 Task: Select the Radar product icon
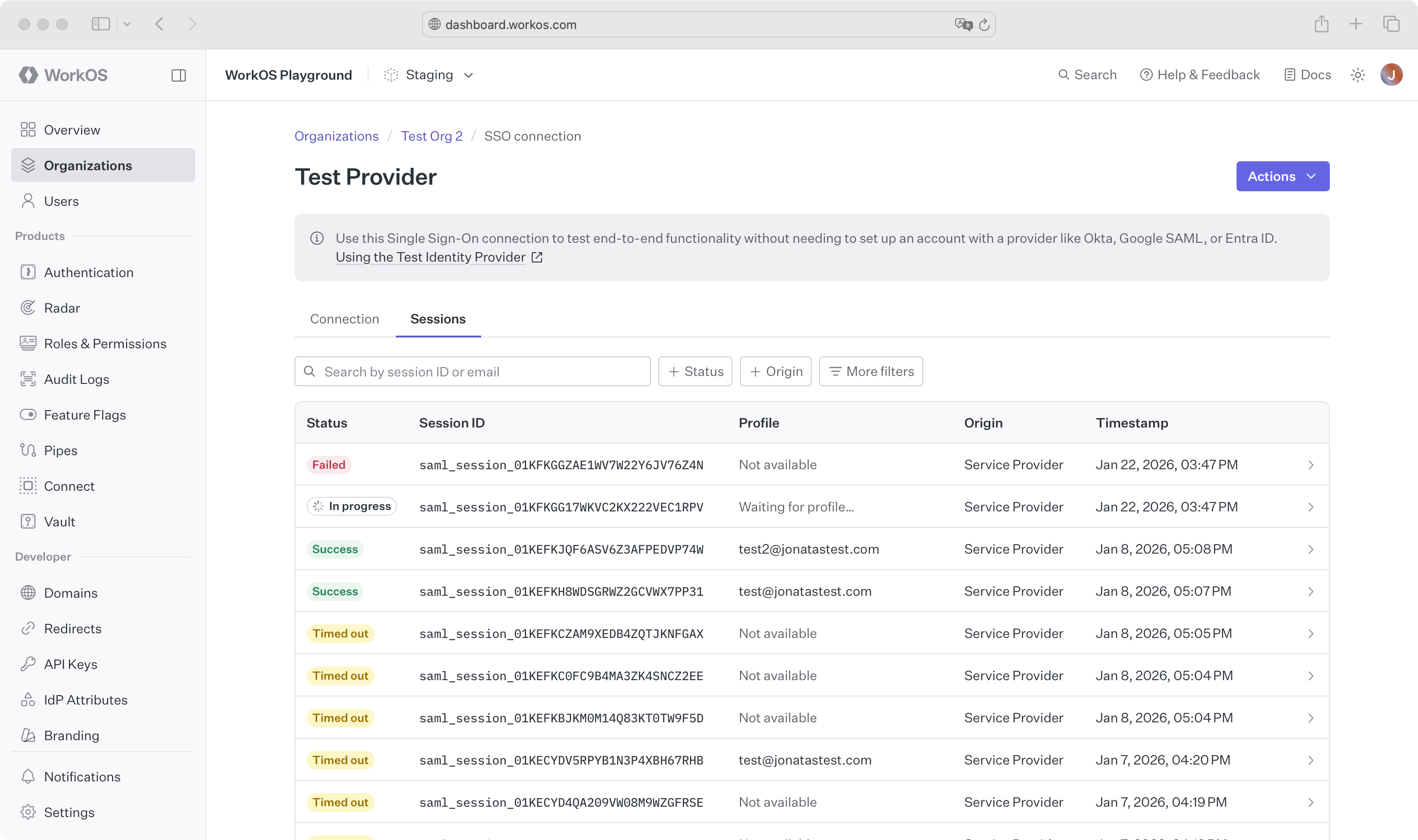coord(28,307)
